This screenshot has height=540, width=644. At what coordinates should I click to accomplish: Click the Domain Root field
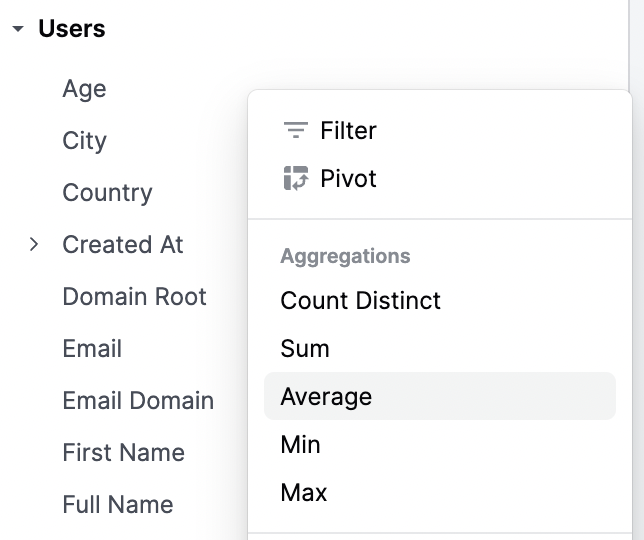point(134,297)
